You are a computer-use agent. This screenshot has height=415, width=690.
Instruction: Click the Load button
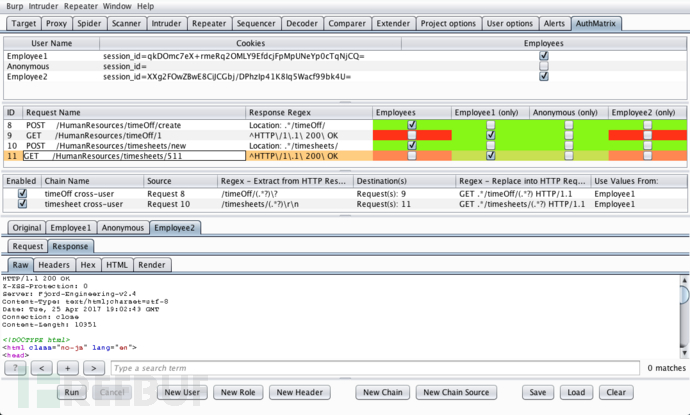576,392
